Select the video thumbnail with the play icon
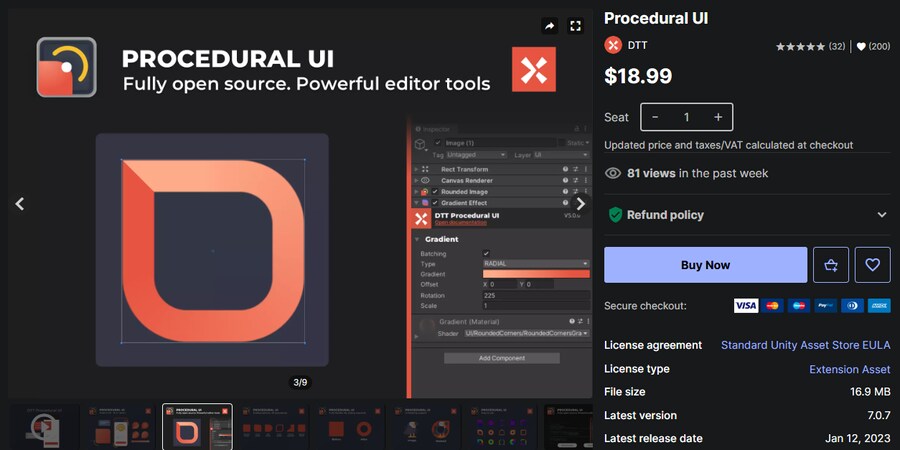Screen dimensions: 900x450 pos(45,426)
